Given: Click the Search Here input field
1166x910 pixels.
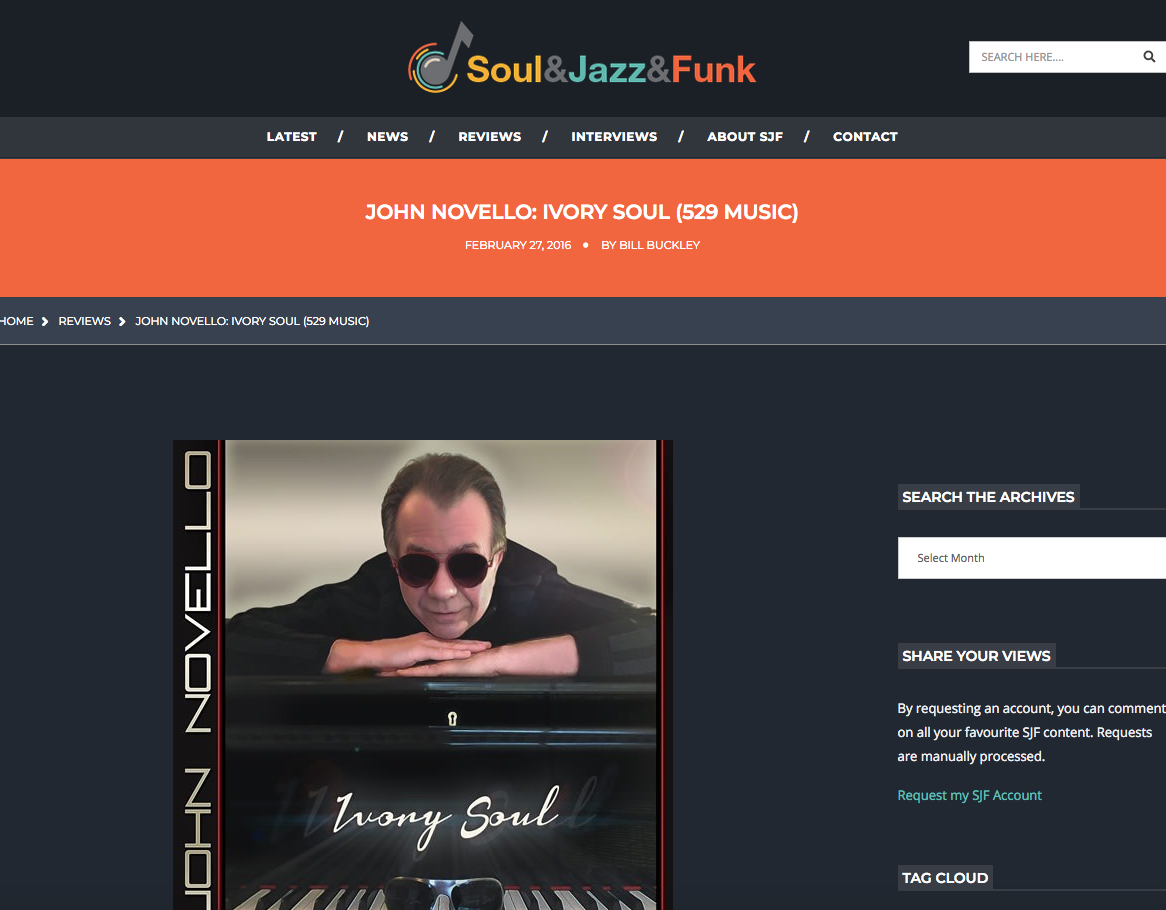Looking at the screenshot, I should pyautogui.click(x=1052, y=57).
